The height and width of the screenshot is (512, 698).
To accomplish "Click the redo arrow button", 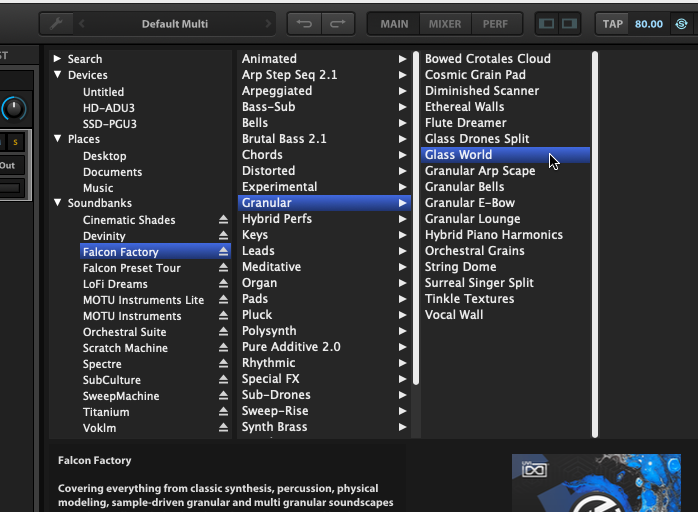I will [x=338, y=24].
